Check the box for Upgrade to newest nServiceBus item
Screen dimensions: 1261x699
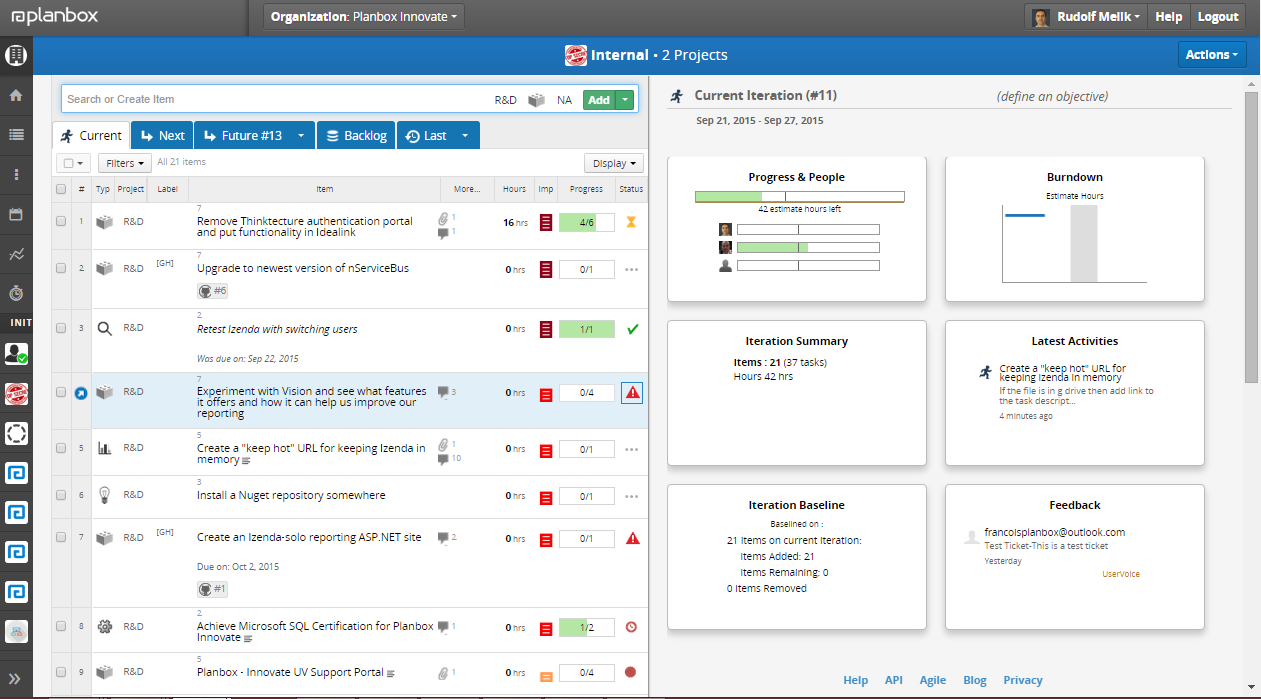pos(61,269)
